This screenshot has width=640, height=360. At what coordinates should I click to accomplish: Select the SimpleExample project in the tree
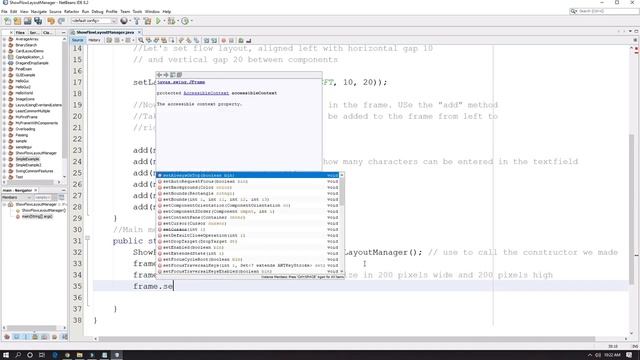(x=27, y=159)
